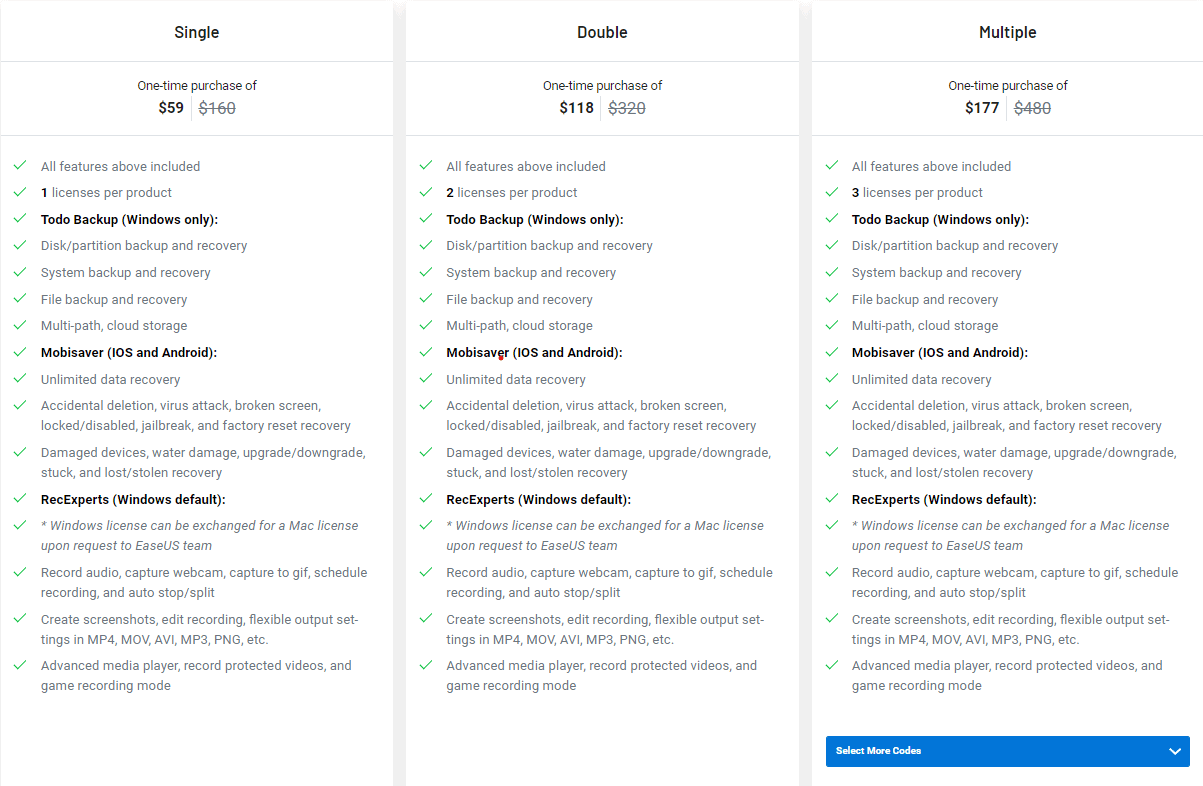Click checkmark beside Multiple plan's RecExperts heading

pos(831,498)
